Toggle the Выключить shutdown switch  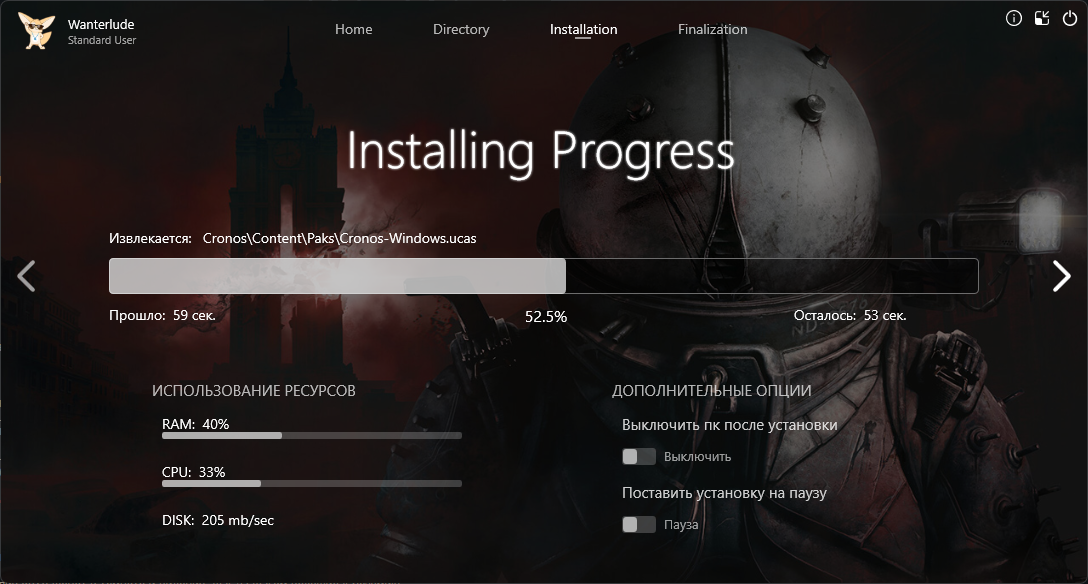639,456
